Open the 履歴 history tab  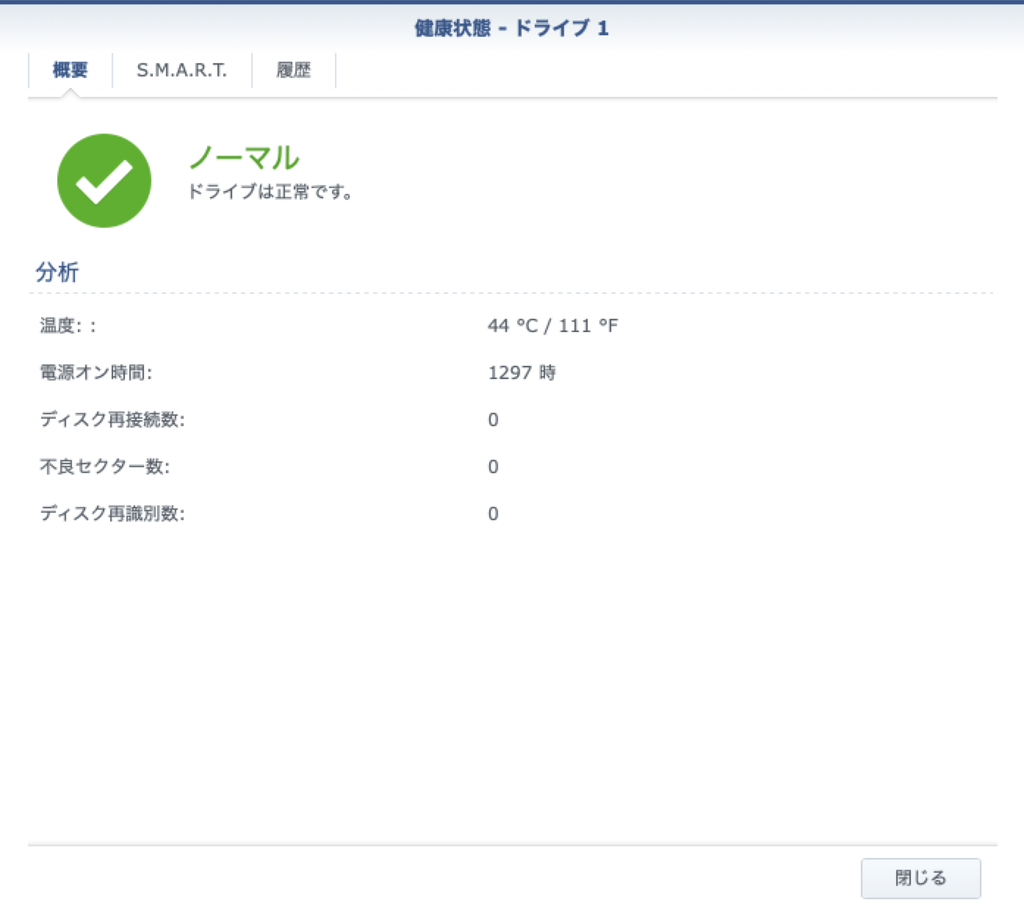[x=293, y=70]
